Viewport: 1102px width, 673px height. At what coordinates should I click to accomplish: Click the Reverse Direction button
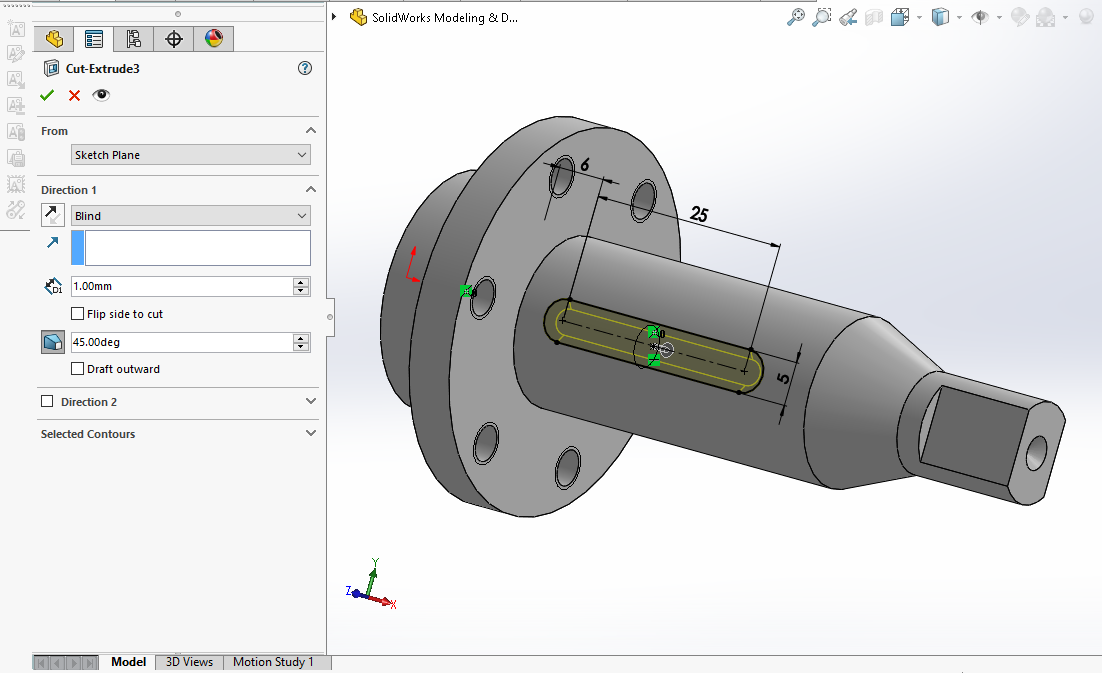(x=54, y=215)
